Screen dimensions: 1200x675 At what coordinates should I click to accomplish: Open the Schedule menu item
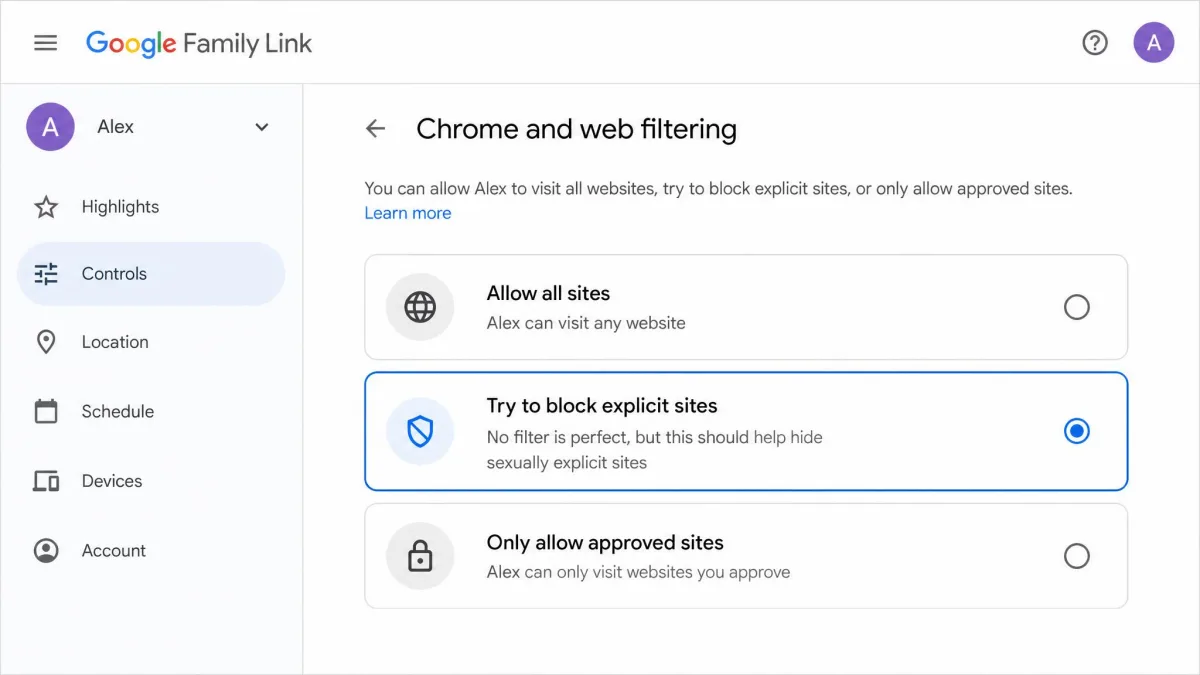(x=151, y=411)
